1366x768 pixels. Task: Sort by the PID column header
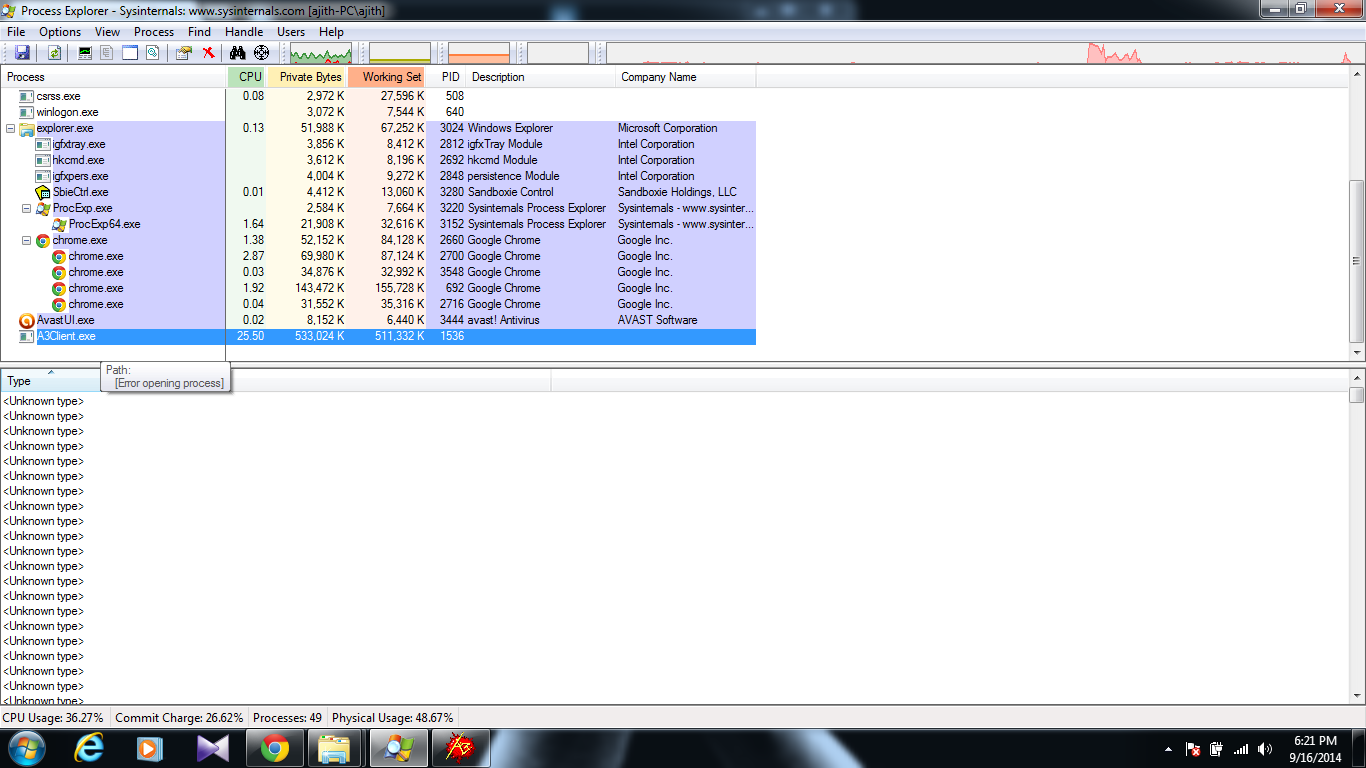point(447,77)
